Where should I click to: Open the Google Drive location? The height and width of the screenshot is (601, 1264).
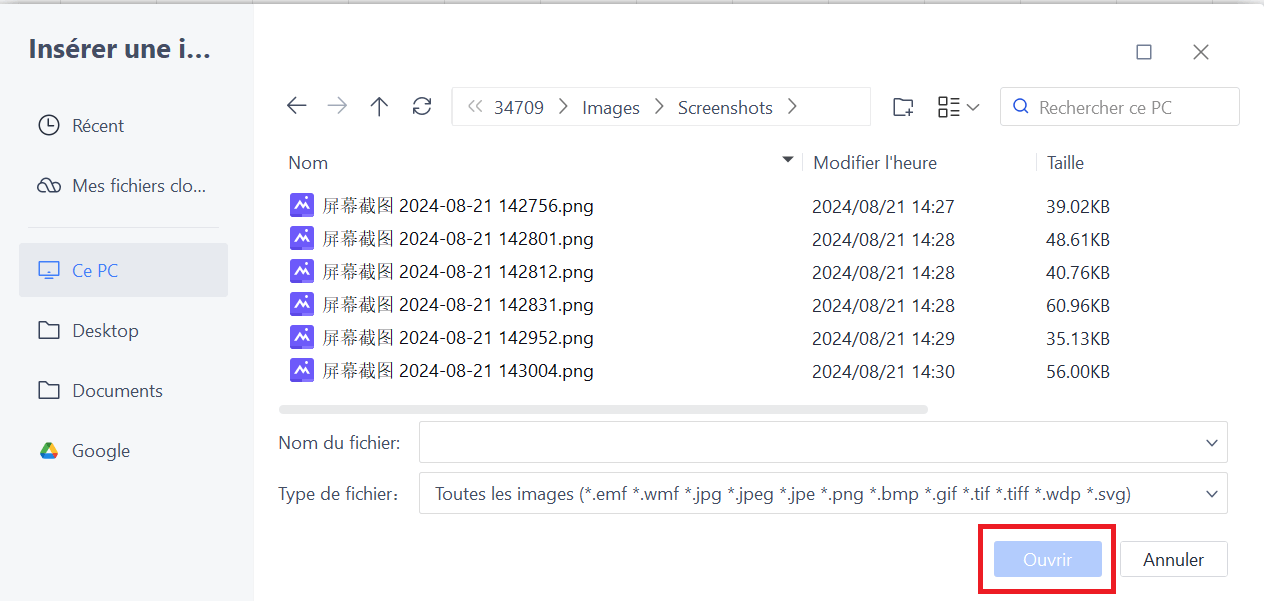[100, 451]
